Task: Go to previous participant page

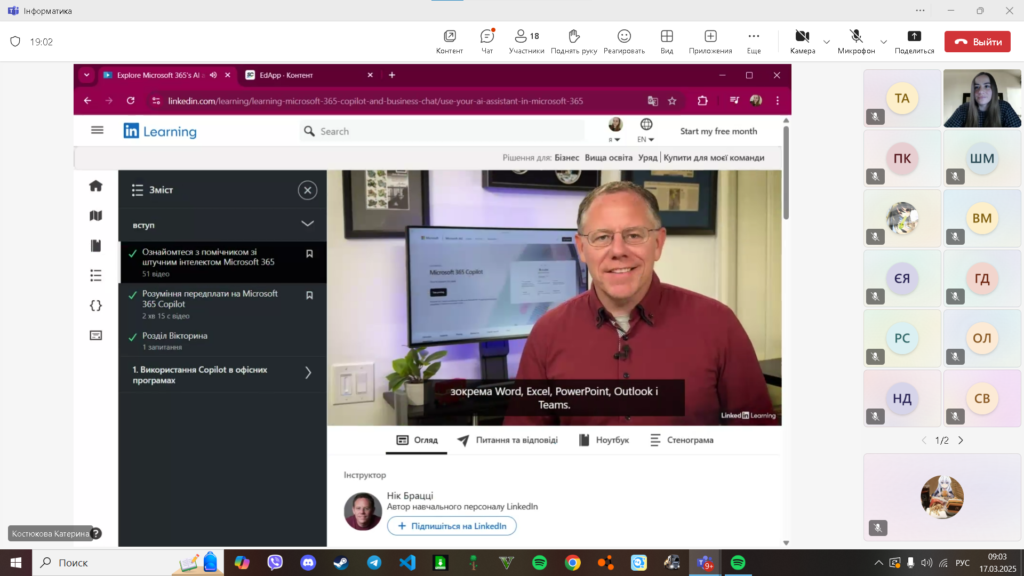Action: pyautogui.click(x=923, y=440)
